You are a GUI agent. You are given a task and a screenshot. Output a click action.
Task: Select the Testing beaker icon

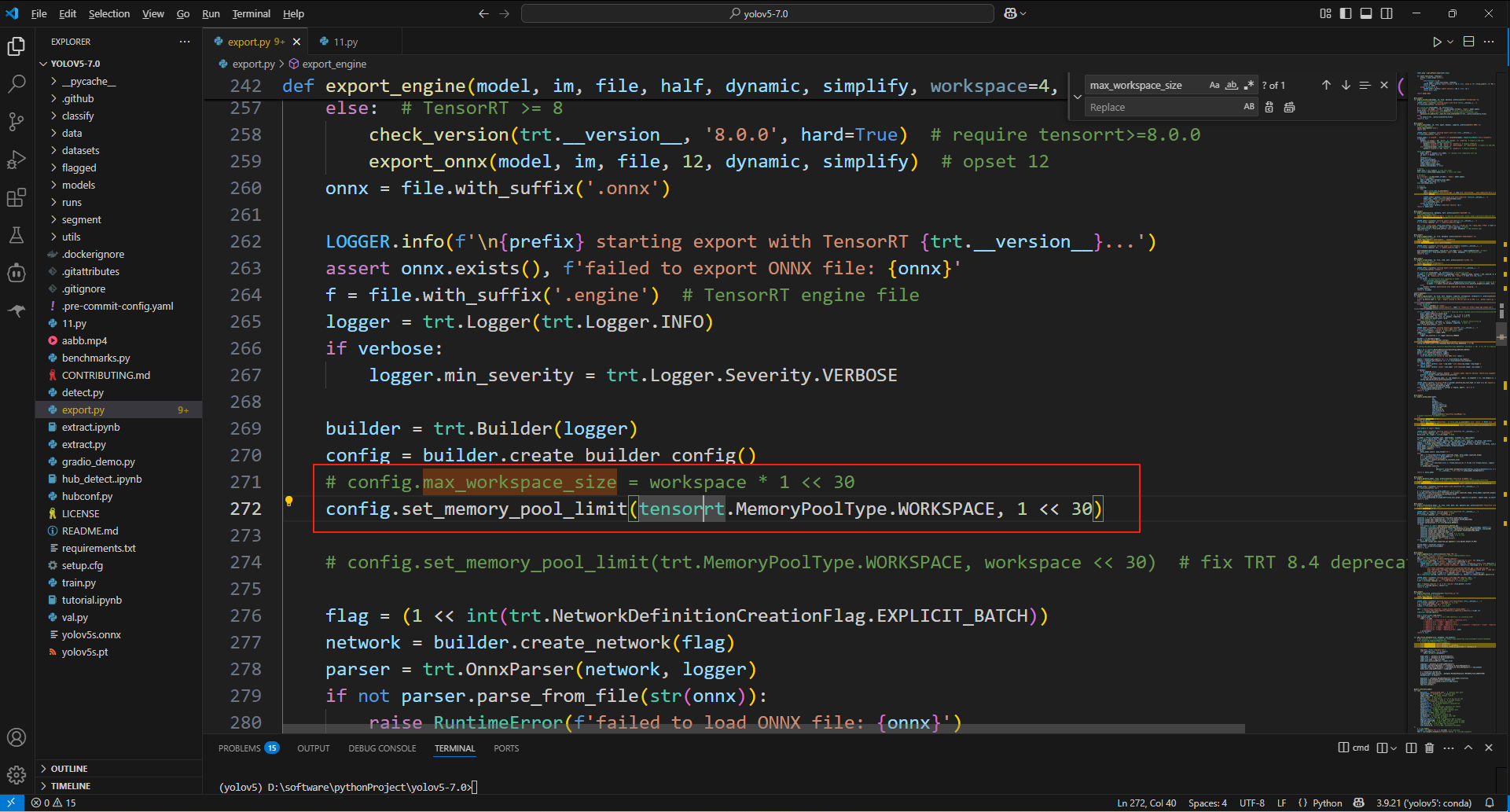pos(17,235)
